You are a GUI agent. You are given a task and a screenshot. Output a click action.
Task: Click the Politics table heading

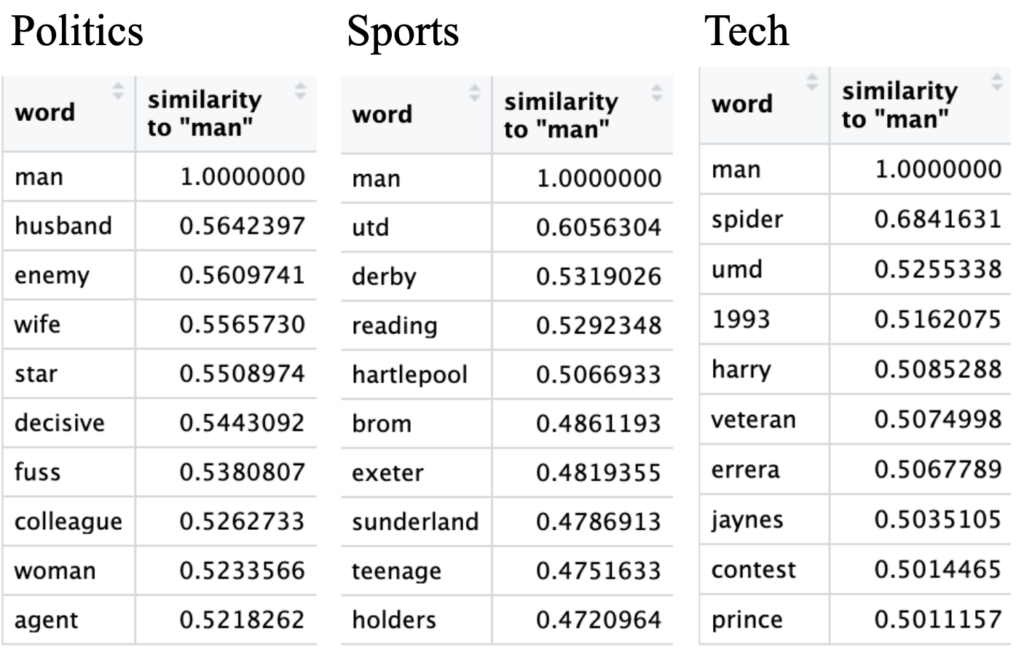click(x=77, y=32)
